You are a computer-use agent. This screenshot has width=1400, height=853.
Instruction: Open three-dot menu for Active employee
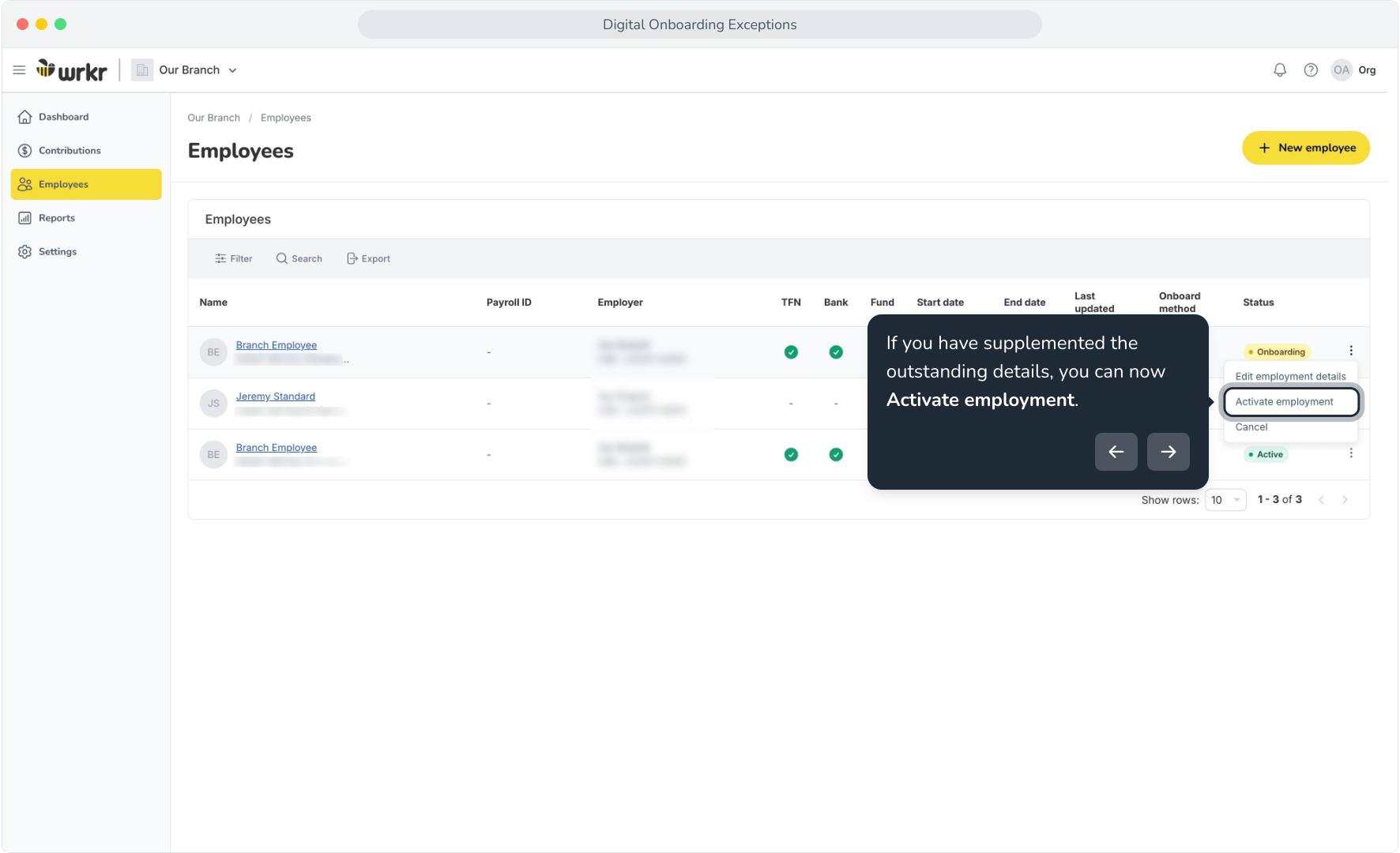(1351, 453)
